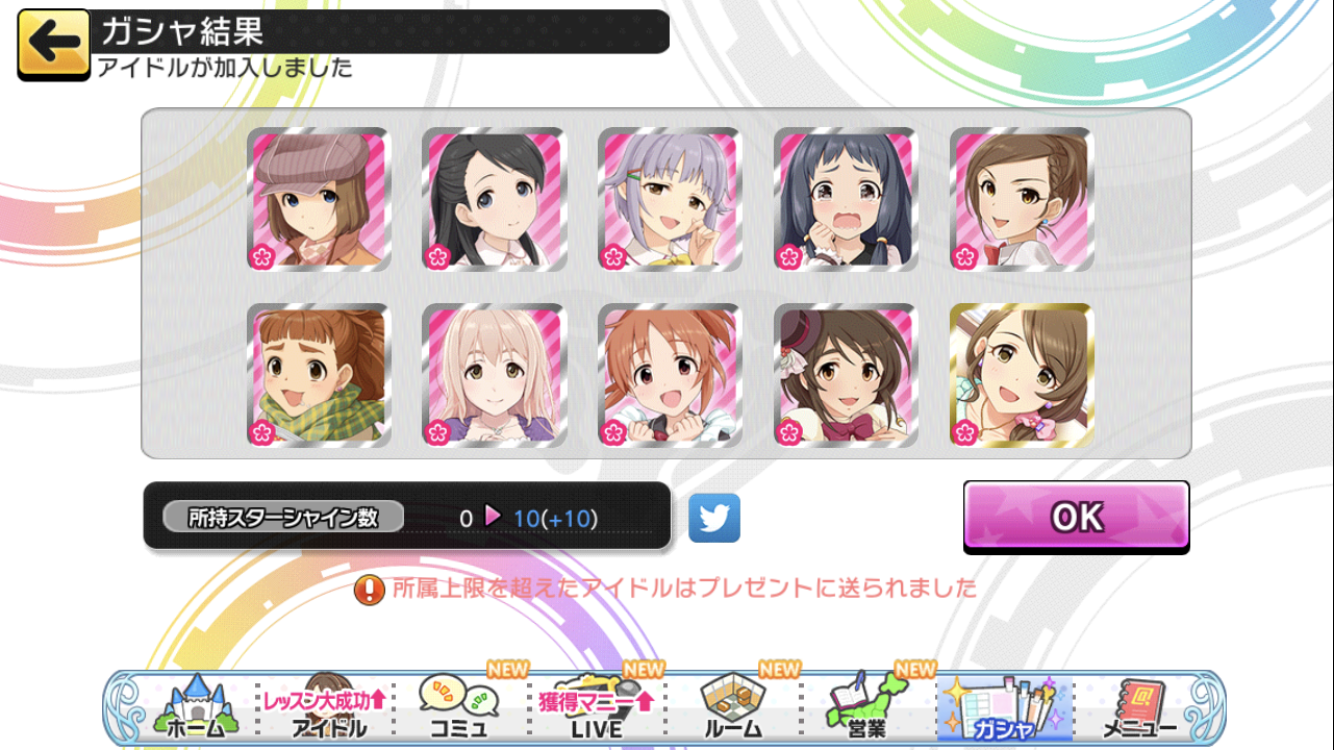
Task: Confirm with the pink OK button
Action: 1076,517
